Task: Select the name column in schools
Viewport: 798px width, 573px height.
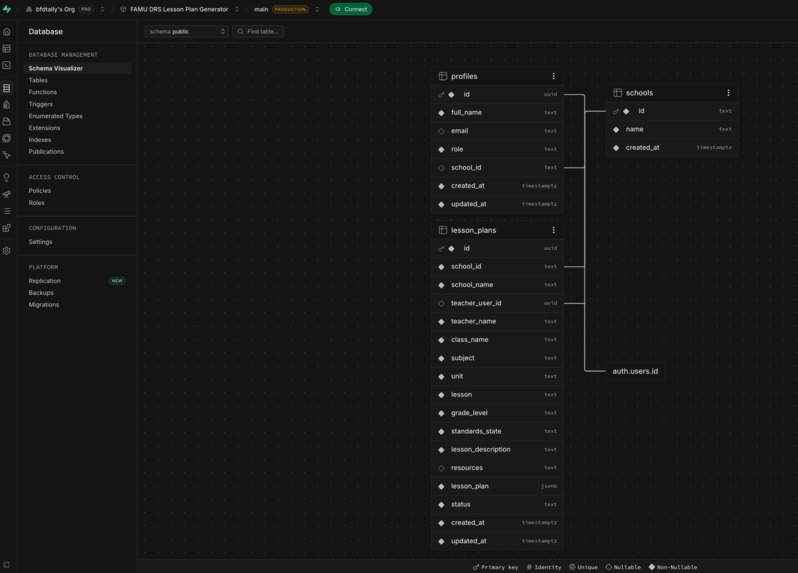Action: 672,129
